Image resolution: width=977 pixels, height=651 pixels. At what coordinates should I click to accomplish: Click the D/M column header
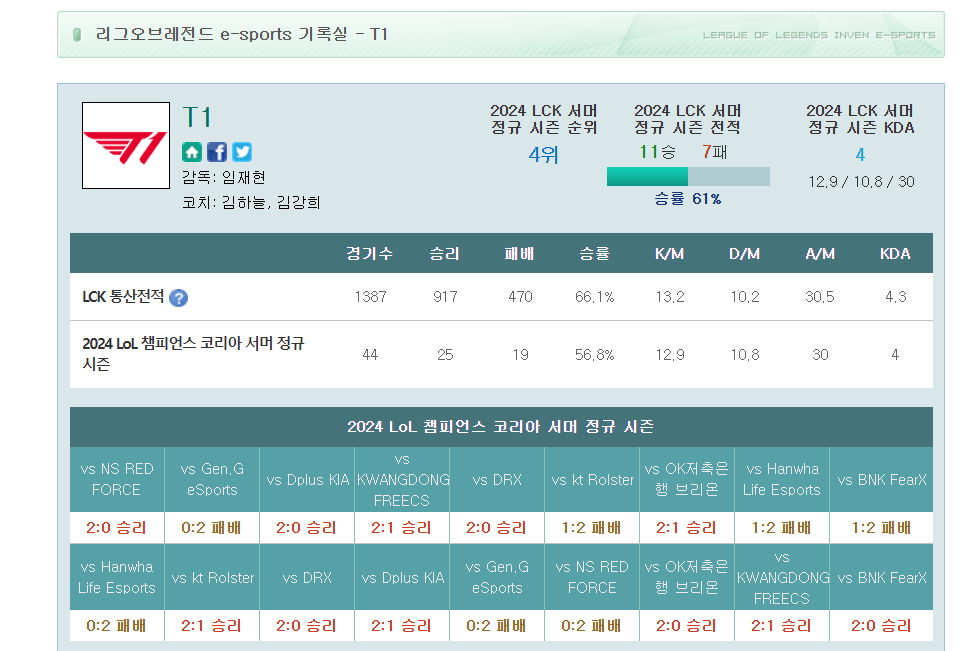745,254
